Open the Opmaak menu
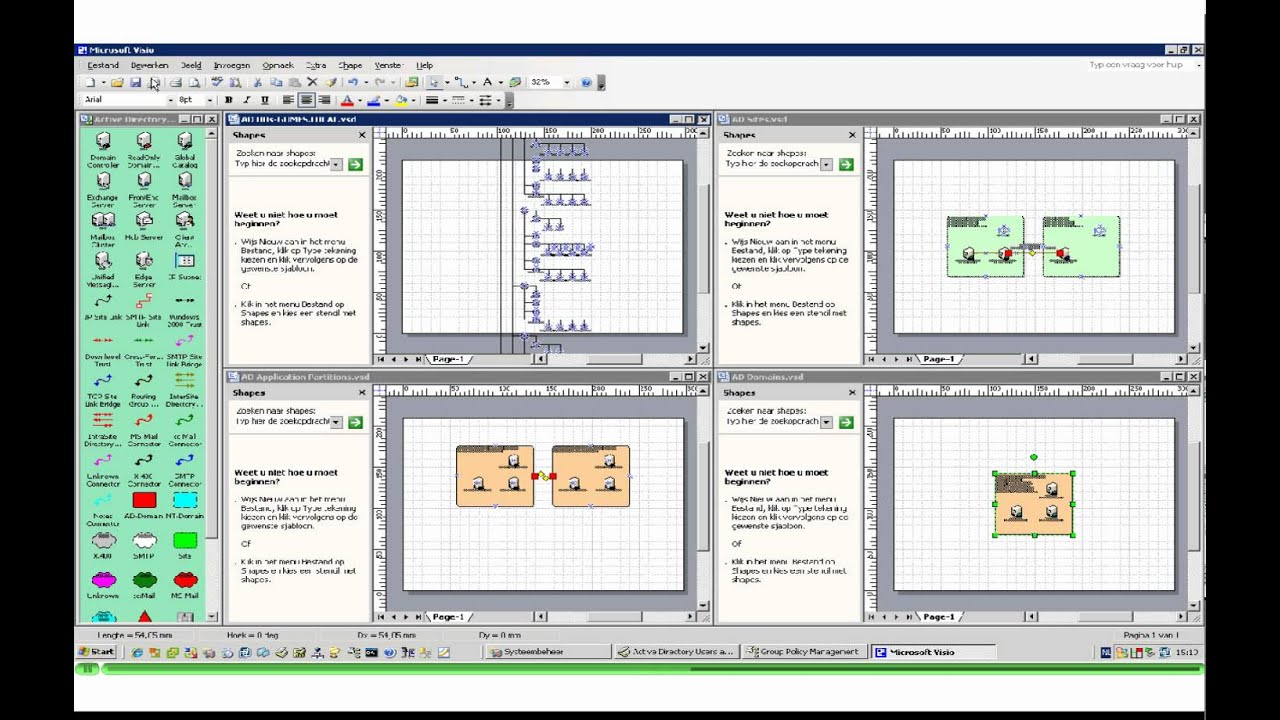Image resolution: width=1280 pixels, height=720 pixels. (278, 65)
